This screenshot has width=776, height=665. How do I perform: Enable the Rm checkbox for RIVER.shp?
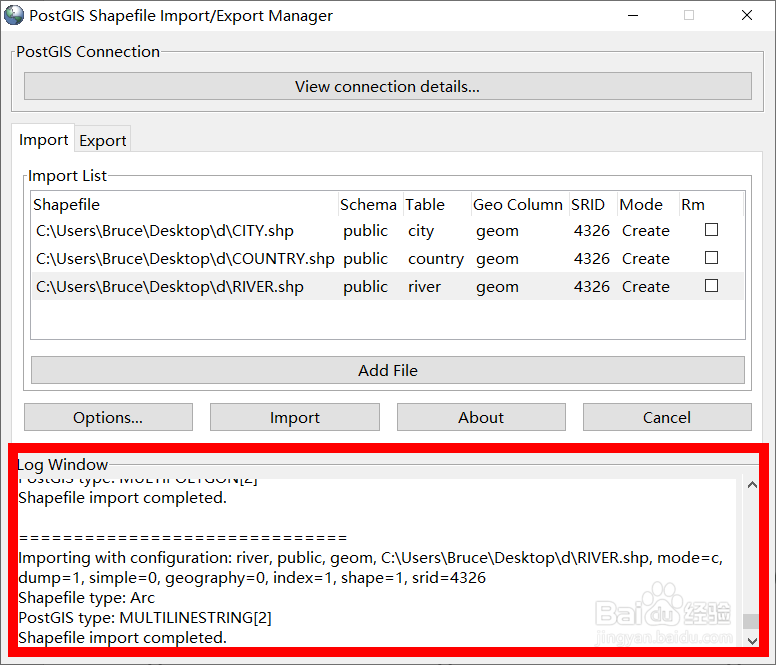711,286
